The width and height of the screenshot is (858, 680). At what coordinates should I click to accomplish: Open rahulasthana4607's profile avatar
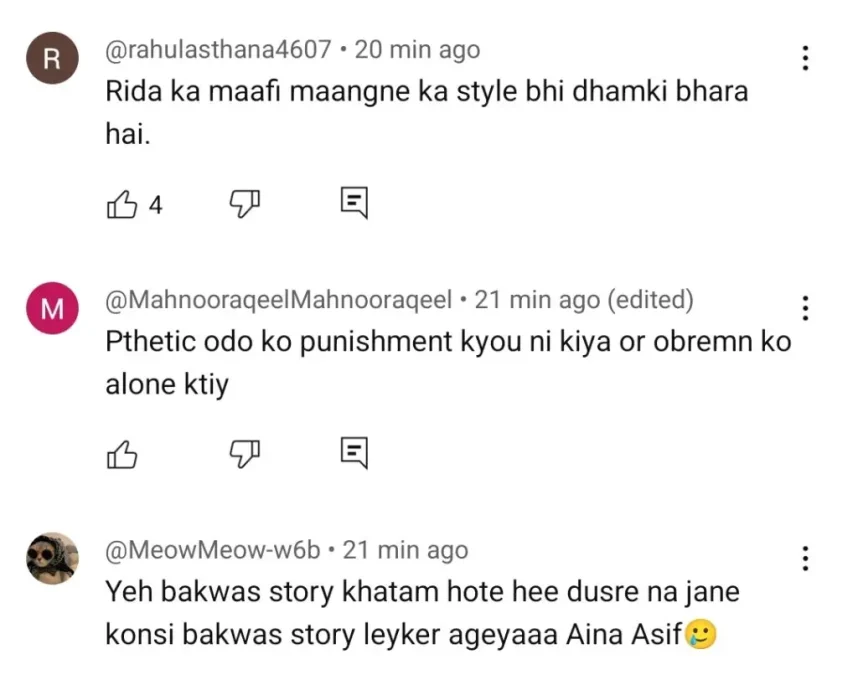point(51,59)
